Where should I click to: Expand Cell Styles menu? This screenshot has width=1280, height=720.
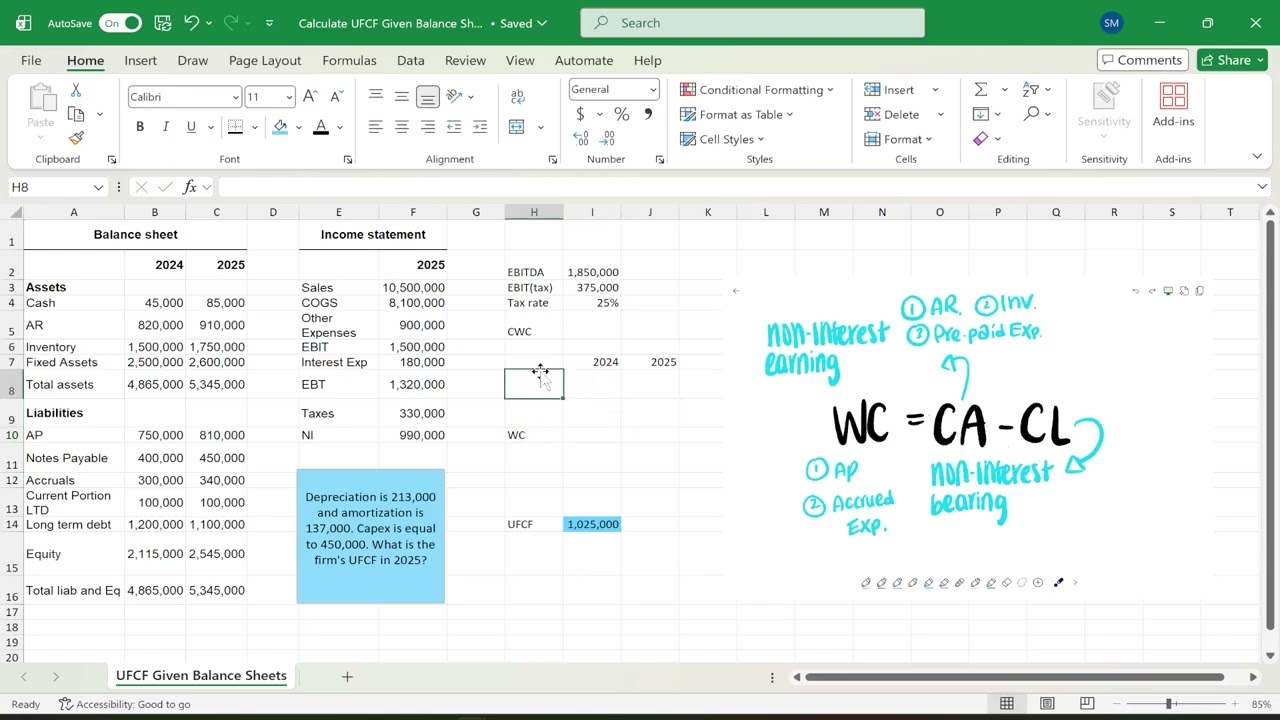(722, 139)
